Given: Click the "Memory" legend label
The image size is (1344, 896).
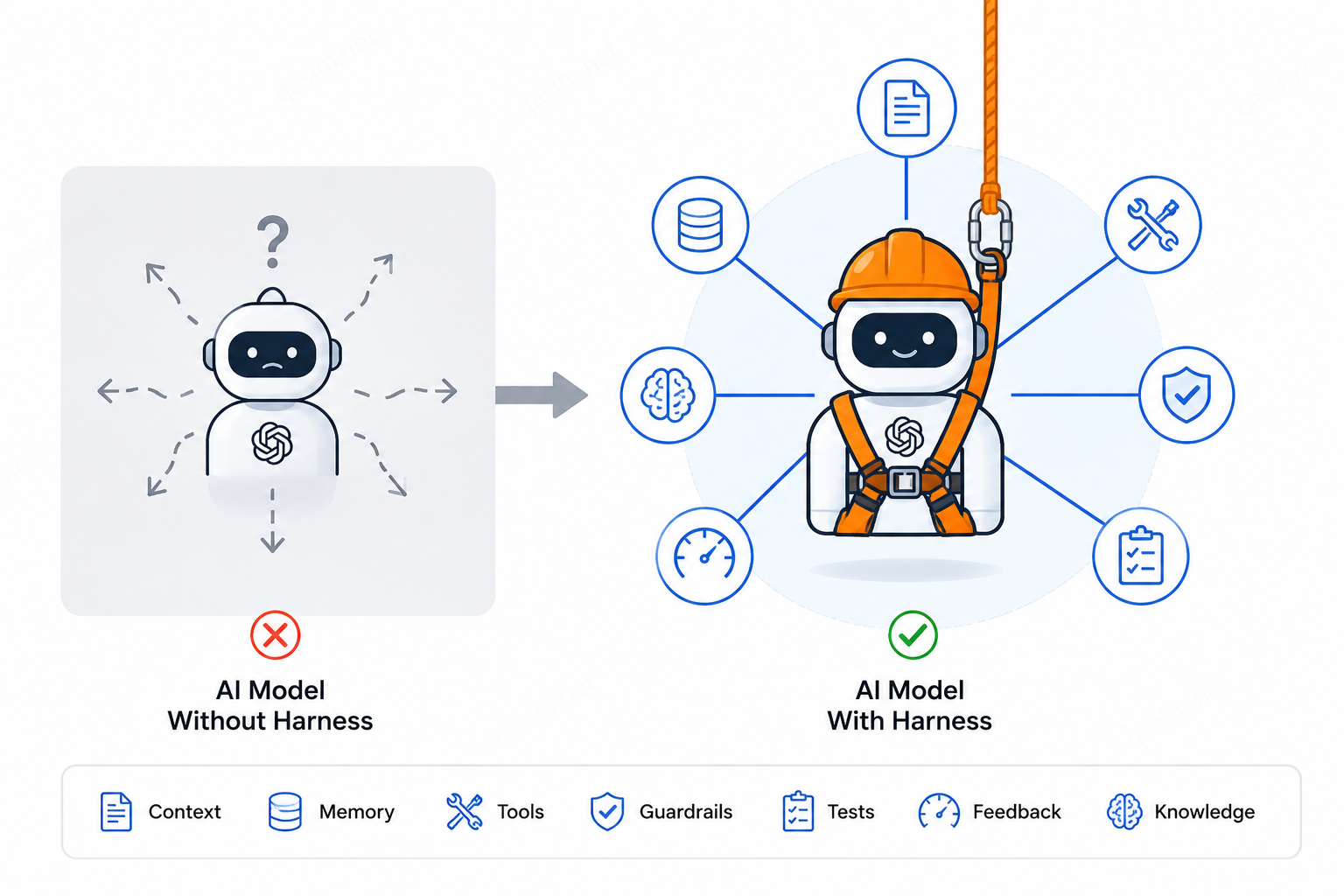Looking at the screenshot, I should 357,813.
